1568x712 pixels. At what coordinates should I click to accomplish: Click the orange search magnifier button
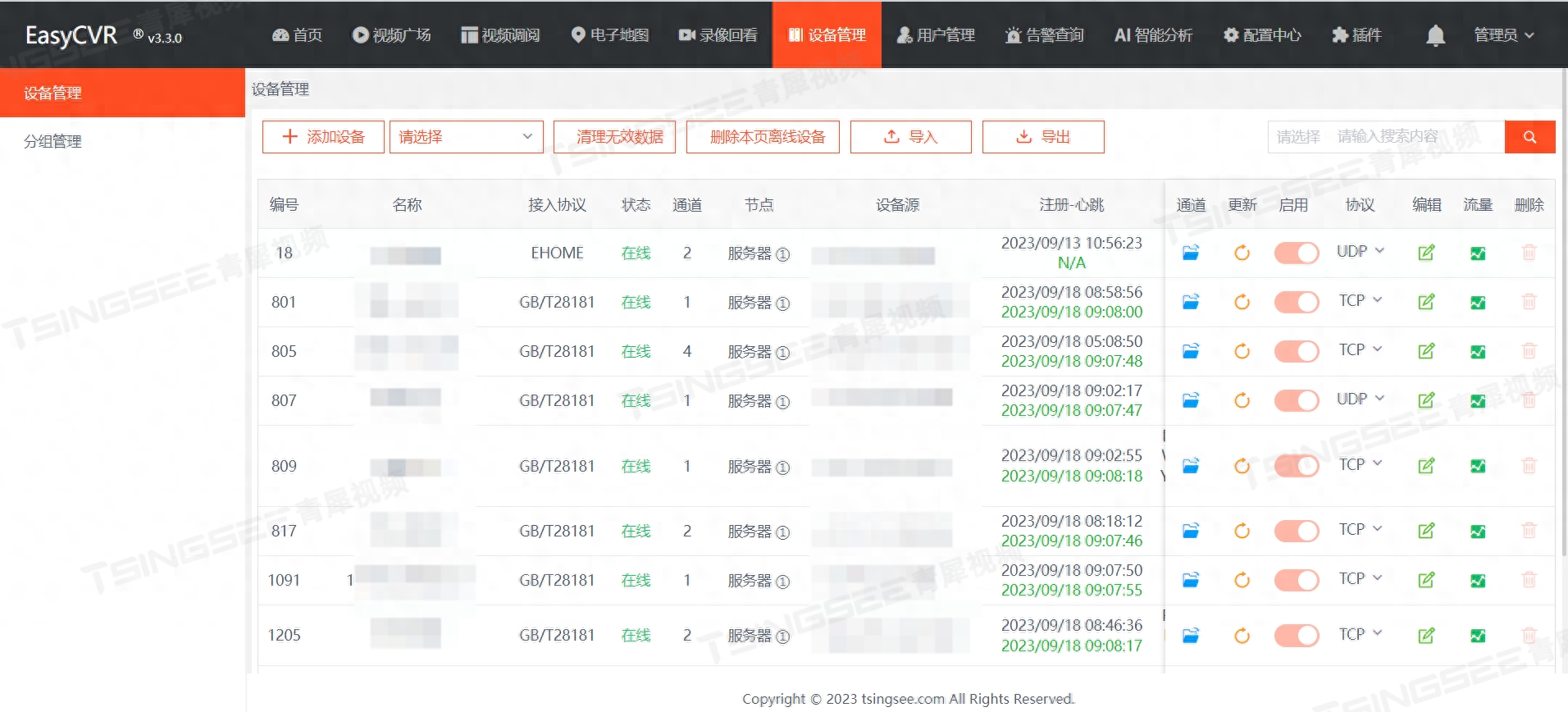1529,137
